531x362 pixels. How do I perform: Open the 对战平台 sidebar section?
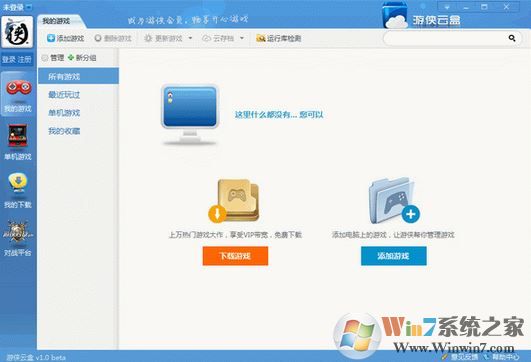[x=18, y=238]
